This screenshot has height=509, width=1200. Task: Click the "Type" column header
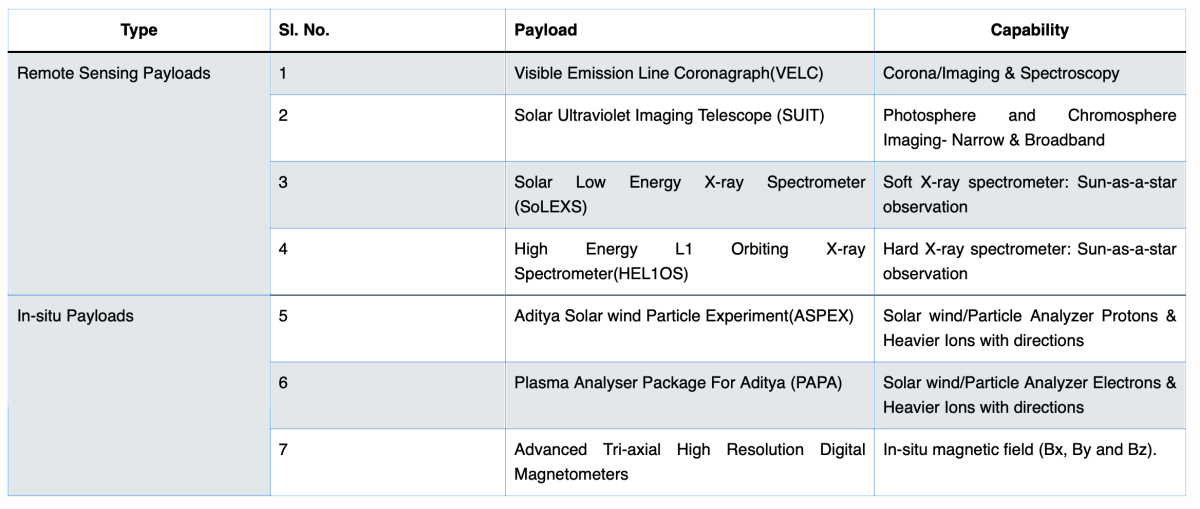pyautogui.click(x=139, y=30)
